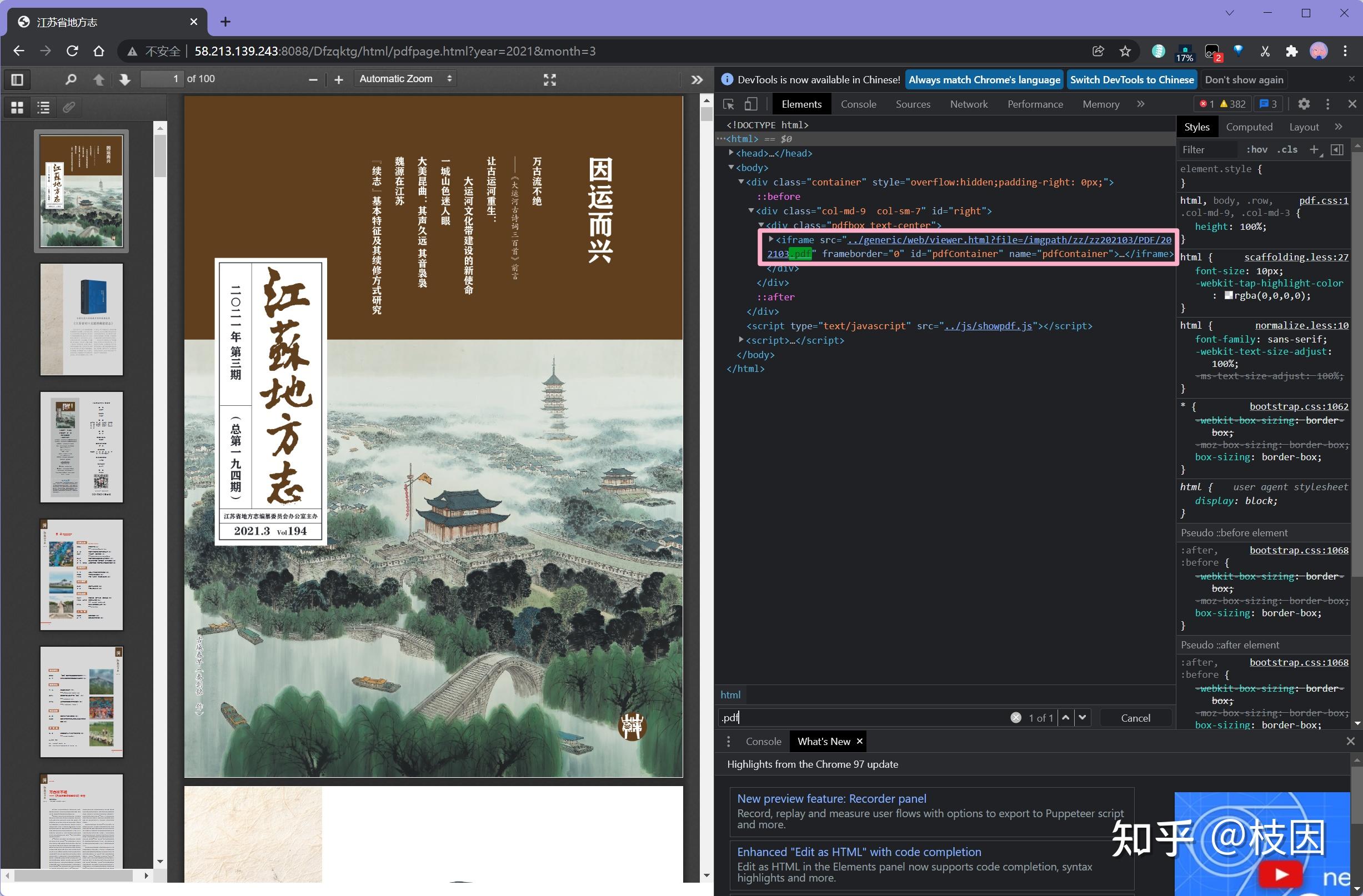Switch to the Computed styles tab
Screen dimensions: 1363x896
click(1249, 127)
